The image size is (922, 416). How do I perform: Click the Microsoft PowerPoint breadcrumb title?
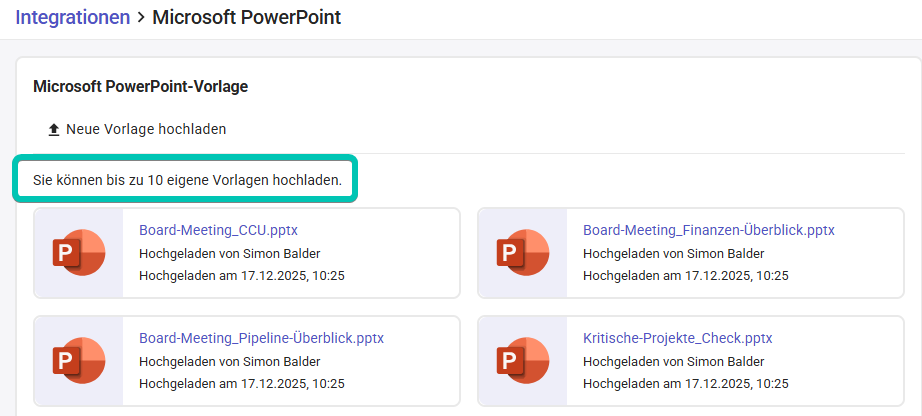point(246,17)
